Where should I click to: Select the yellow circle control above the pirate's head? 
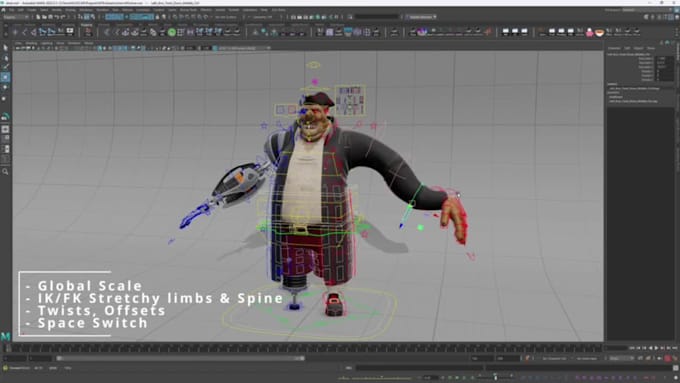[313, 65]
